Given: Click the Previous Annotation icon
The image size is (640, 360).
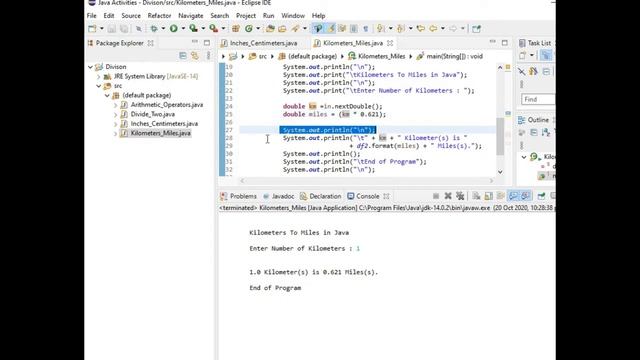Looking at the screenshot, I should pos(400,29).
